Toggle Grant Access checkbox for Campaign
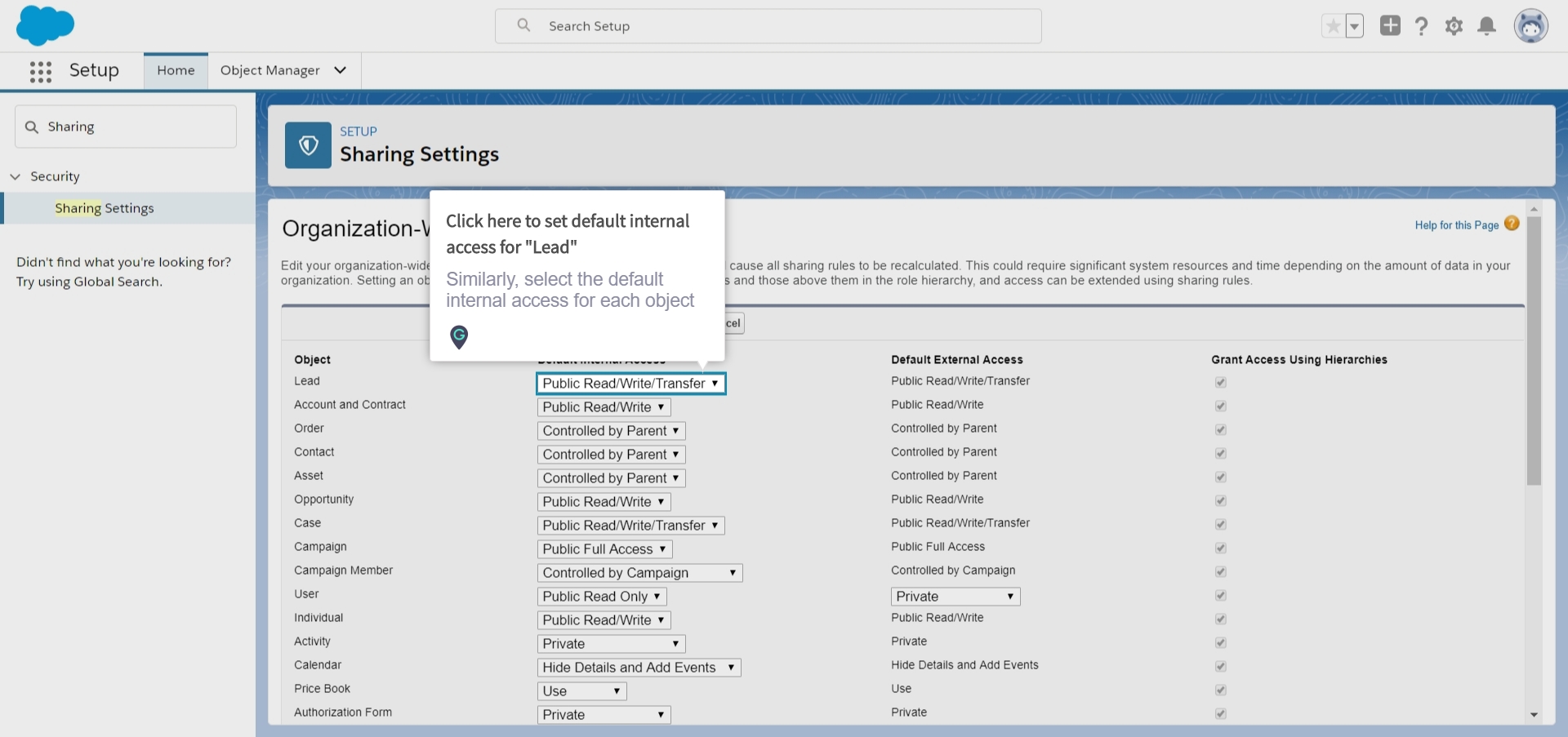Viewport: 1568px width, 737px height. coord(1220,548)
